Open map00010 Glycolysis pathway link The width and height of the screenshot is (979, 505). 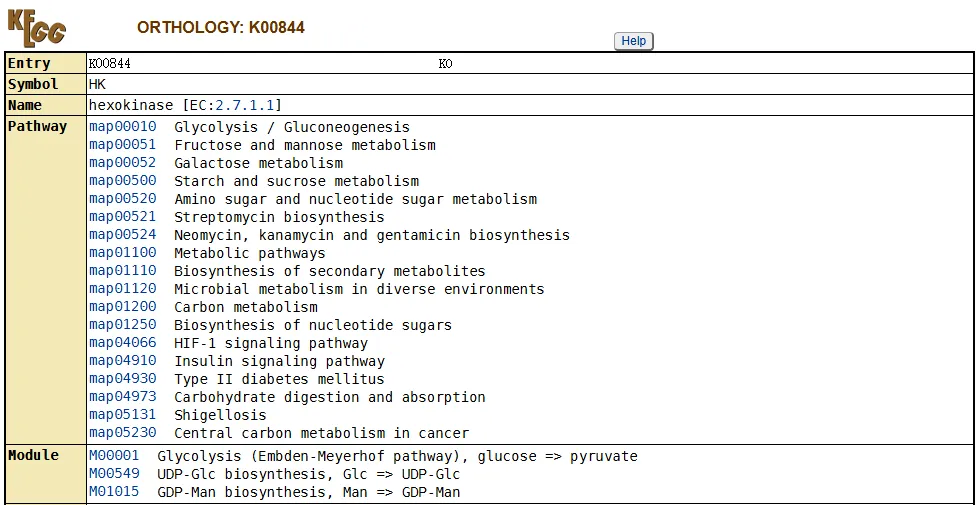coord(122,127)
